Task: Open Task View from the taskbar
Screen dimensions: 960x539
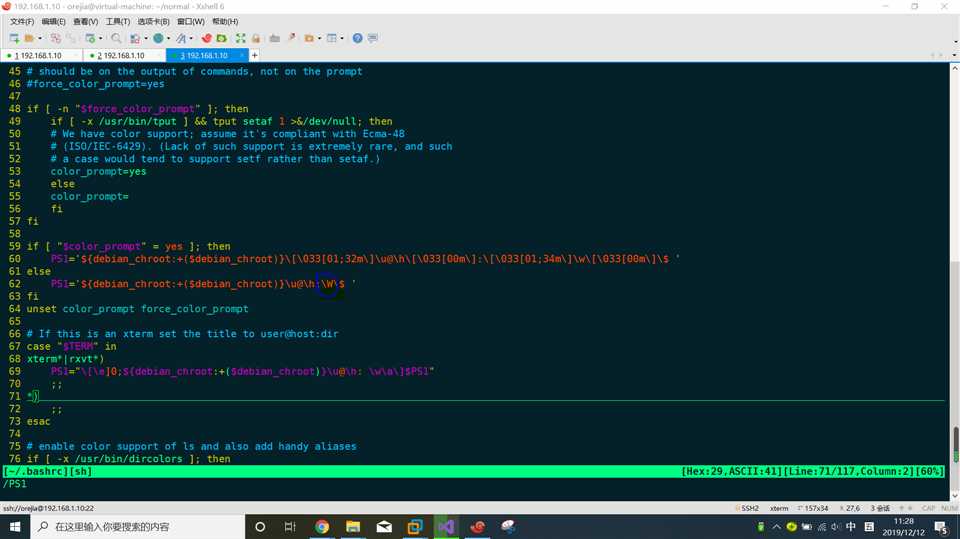Action: pyautogui.click(x=290, y=527)
